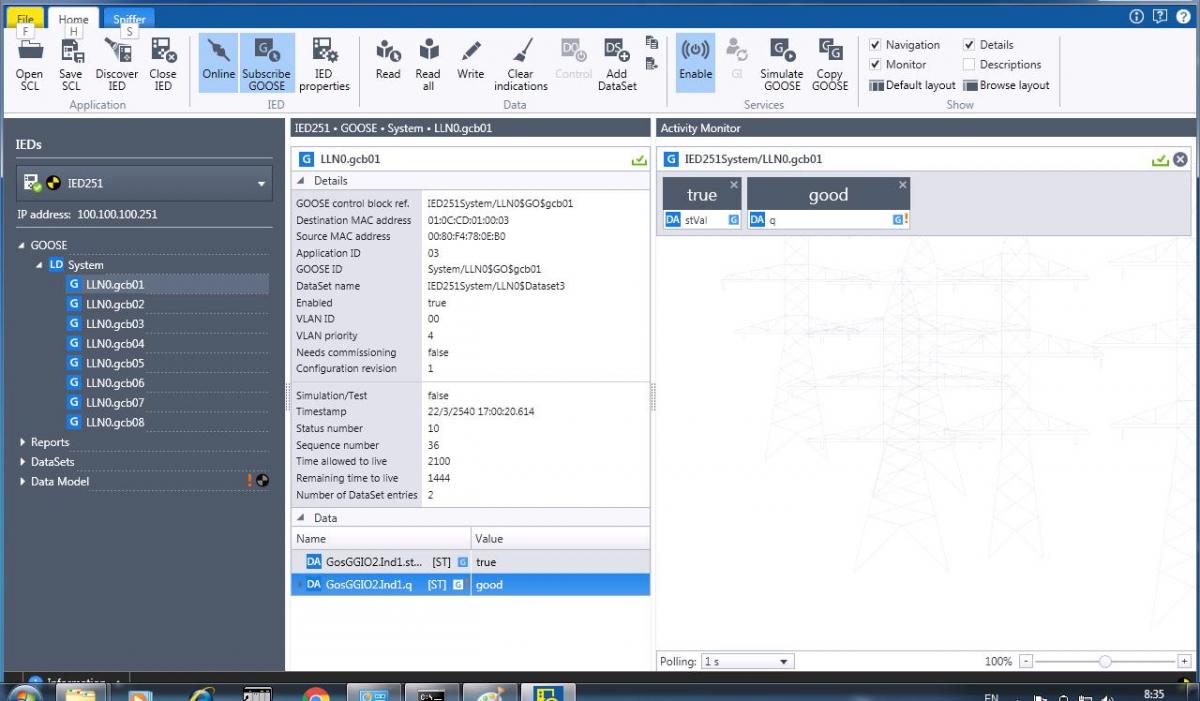Open command prompt from the taskbar
Image resolution: width=1200 pixels, height=701 pixels.
click(432, 694)
